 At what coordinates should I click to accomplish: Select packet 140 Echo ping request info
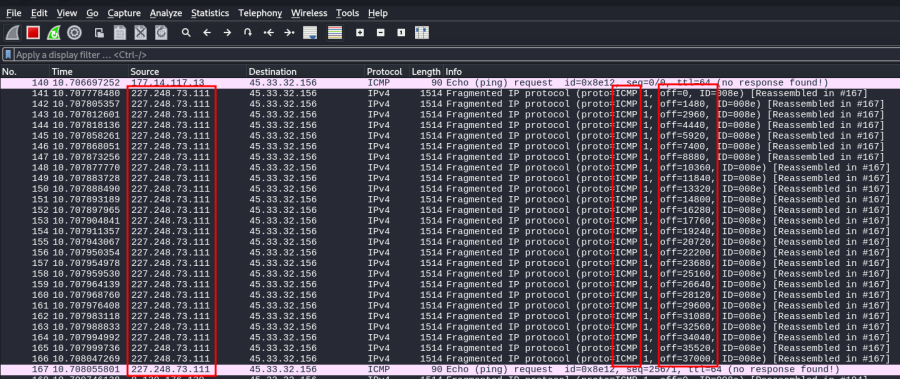click(x=637, y=83)
